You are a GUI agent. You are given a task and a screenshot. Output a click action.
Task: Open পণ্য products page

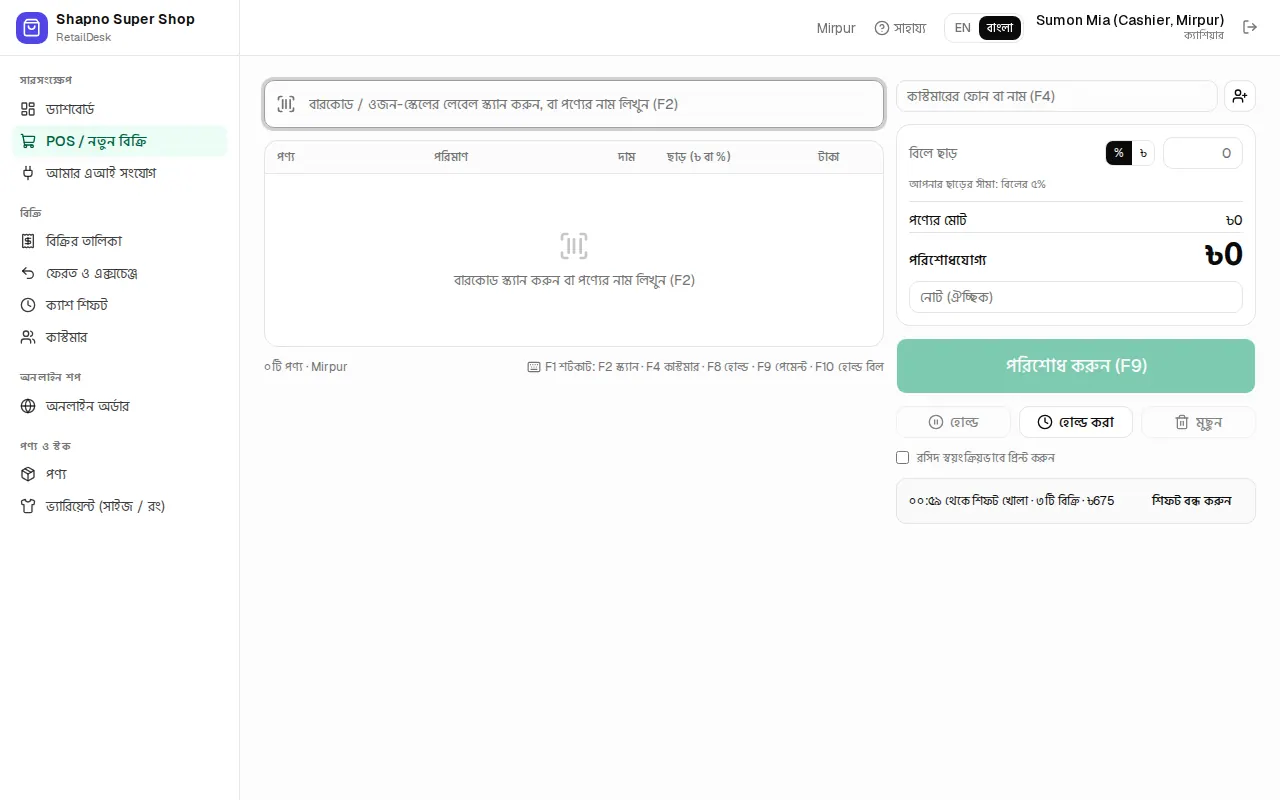point(120,474)
